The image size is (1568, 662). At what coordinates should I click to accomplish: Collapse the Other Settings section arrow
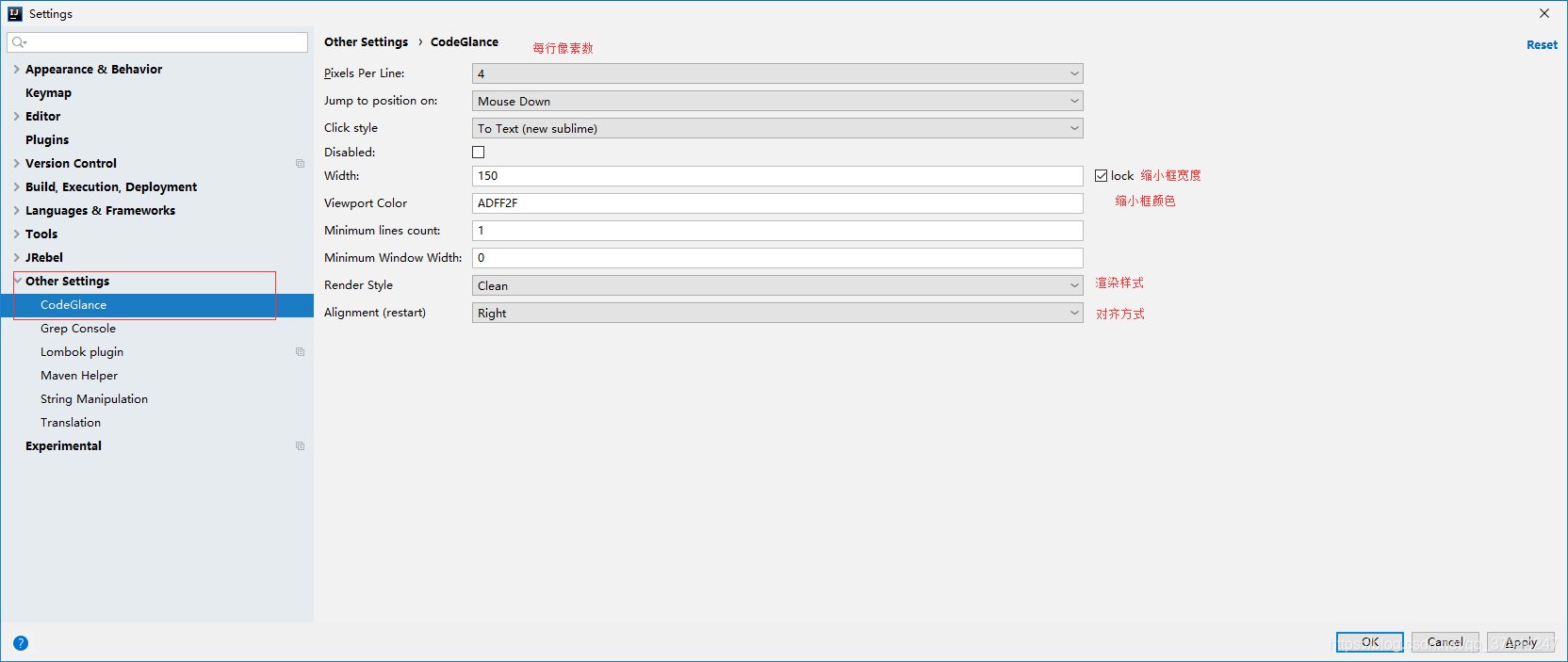(18, 281)
